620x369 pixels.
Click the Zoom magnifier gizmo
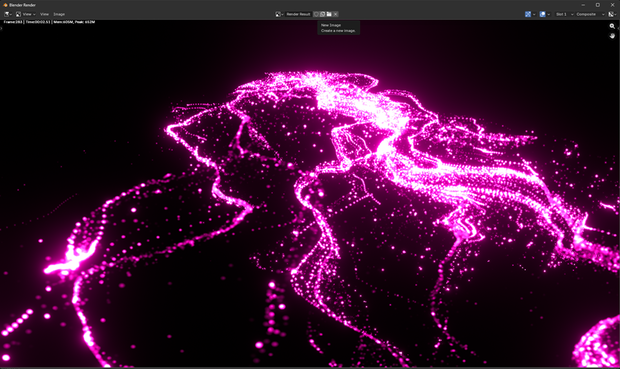coord(612,26)
